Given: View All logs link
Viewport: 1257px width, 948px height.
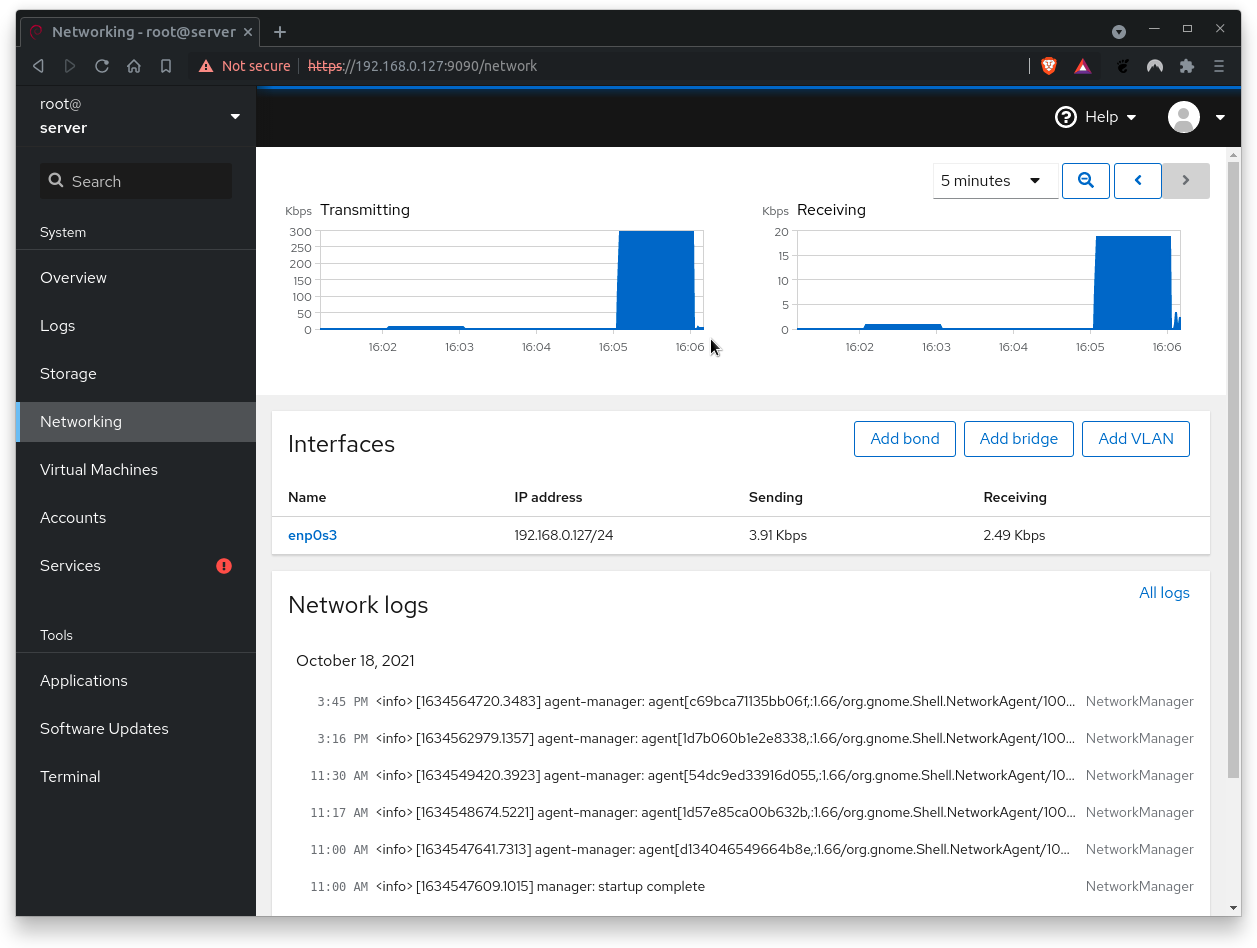Looking at the screenshot, I should click(x=1164, y=593).
